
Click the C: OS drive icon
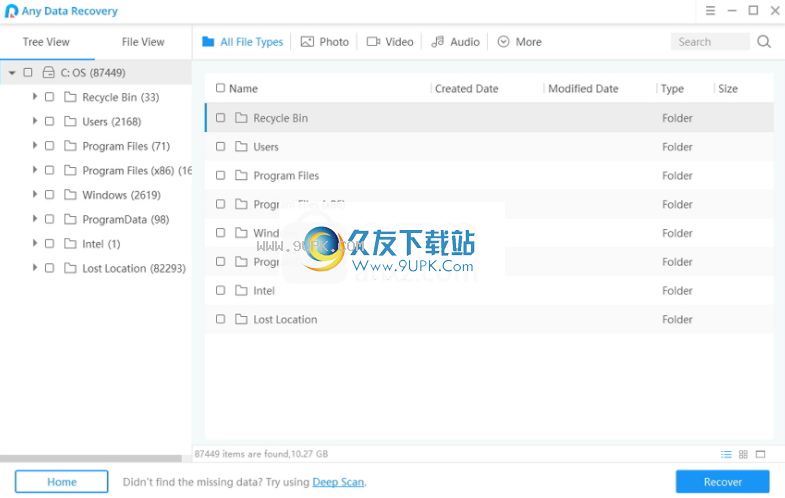[x=49, y=73]
